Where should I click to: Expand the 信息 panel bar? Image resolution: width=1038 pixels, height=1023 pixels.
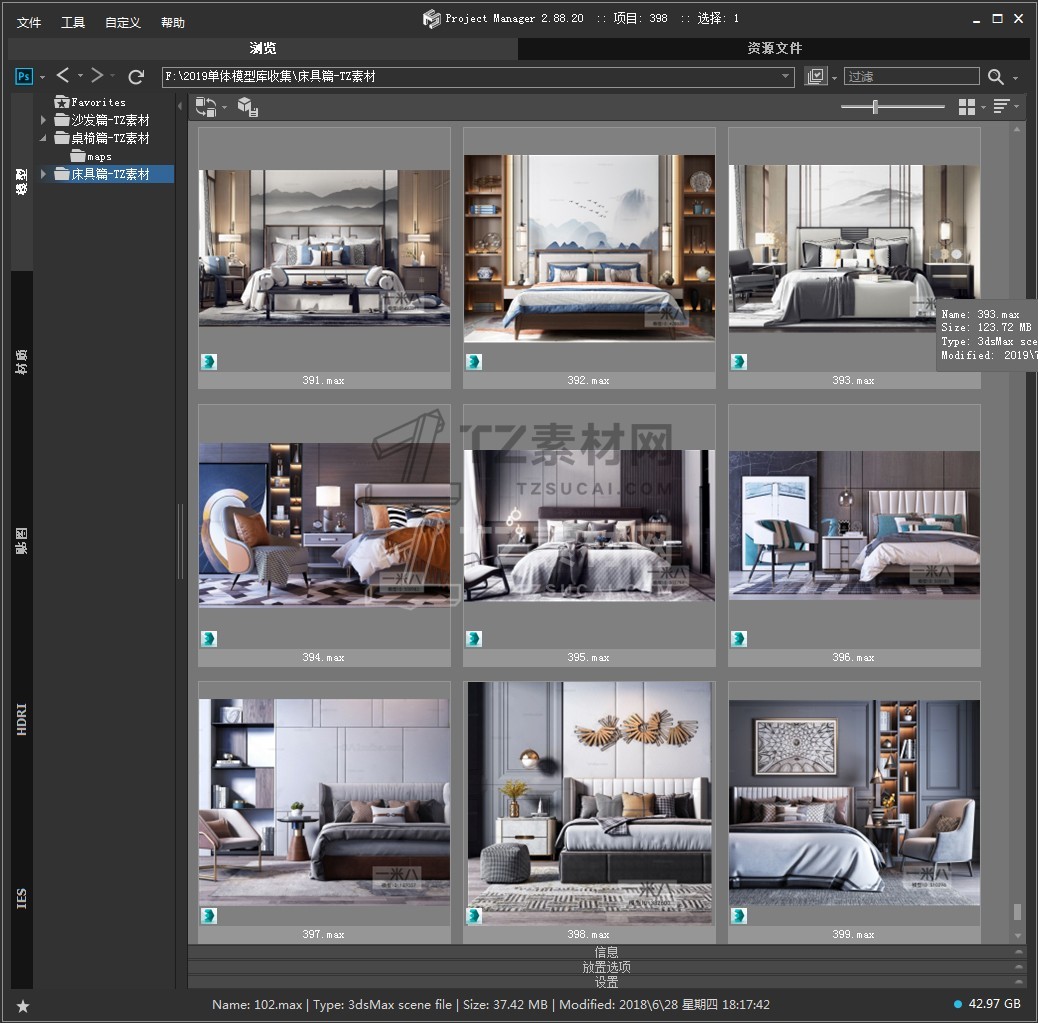606,952
